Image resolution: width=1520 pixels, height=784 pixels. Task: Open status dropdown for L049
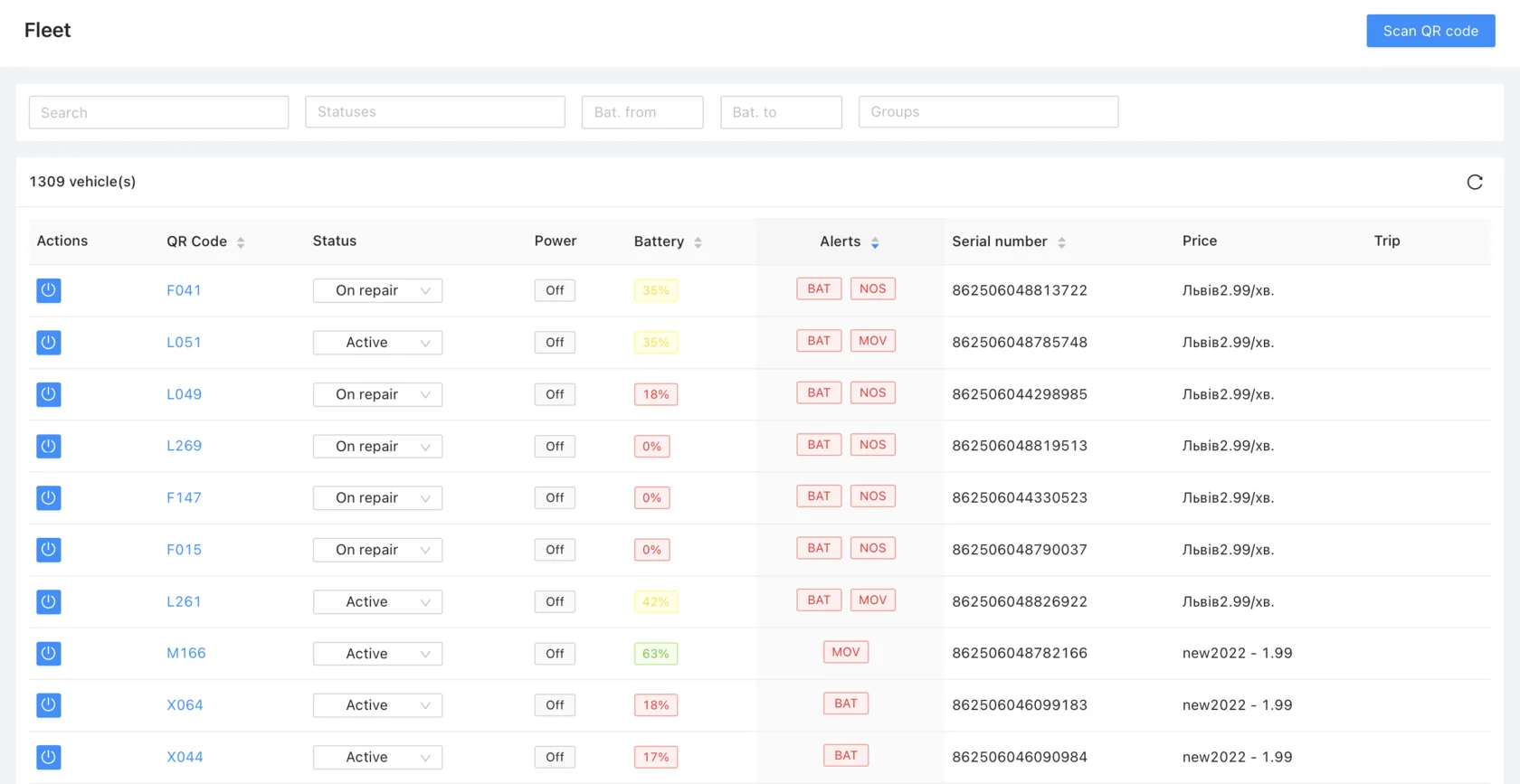point(377,394)
